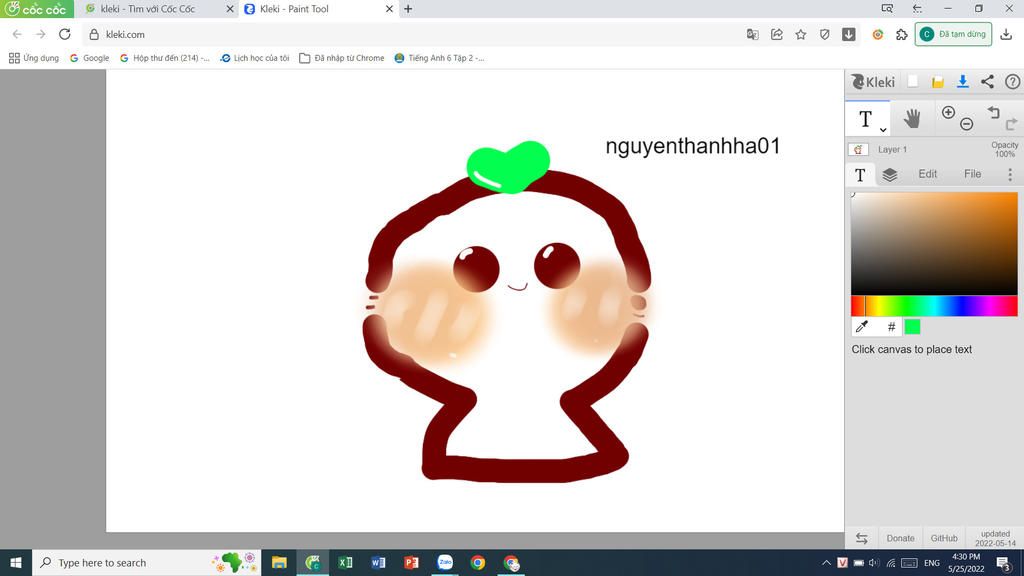
Task: Open the import image folder icon
Action: pos(938,82)
